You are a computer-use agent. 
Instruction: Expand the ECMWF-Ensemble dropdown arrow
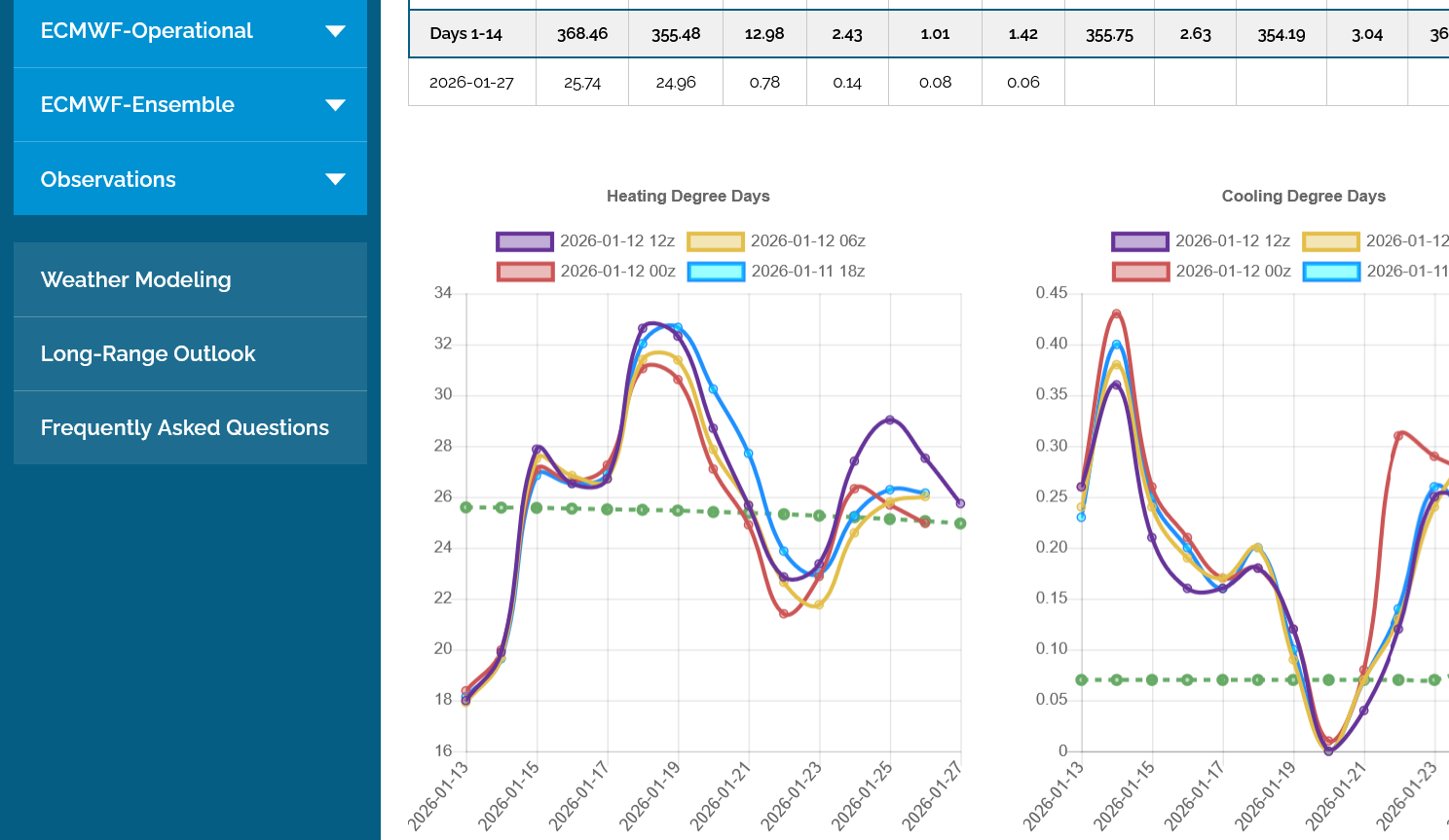pos(335,105)
